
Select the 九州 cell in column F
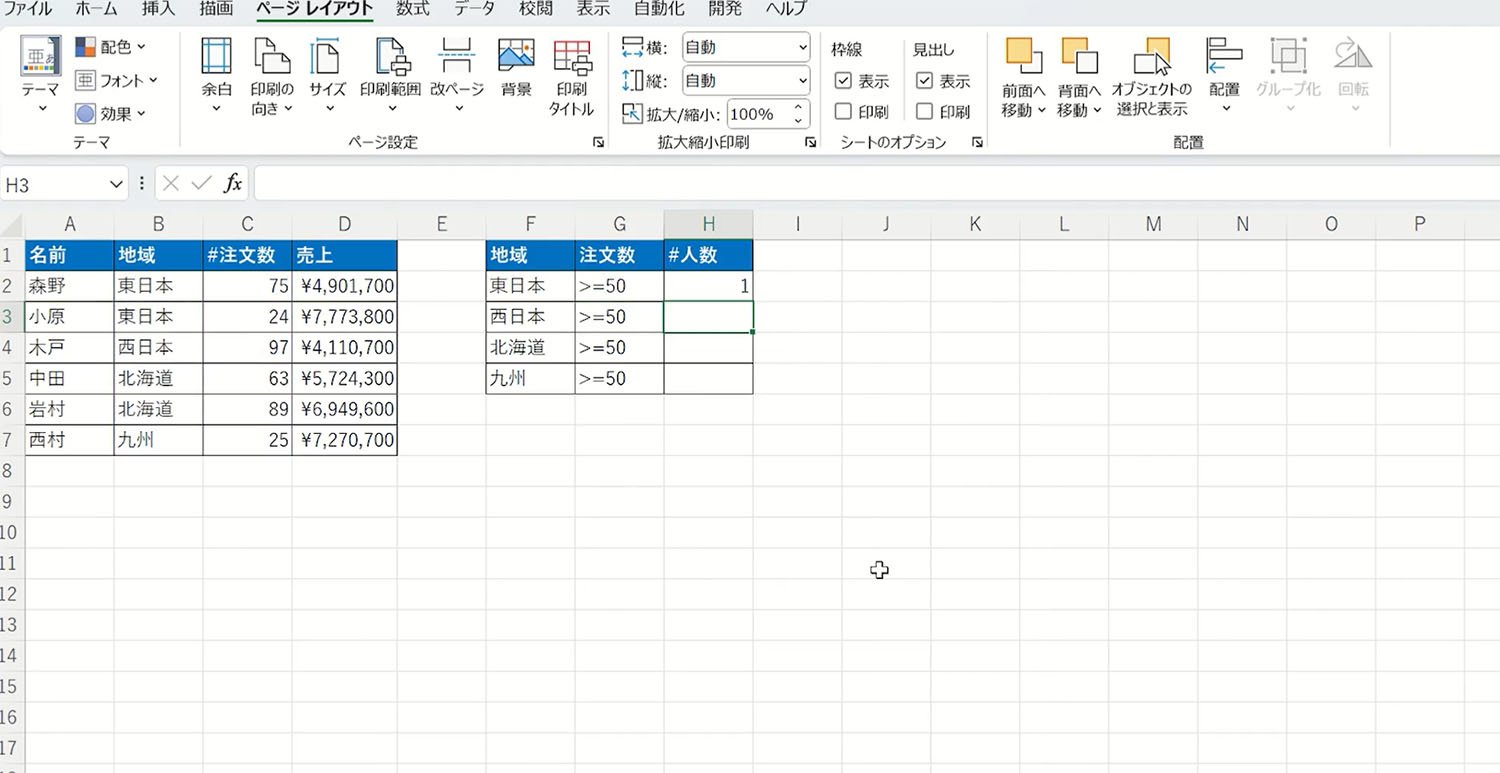(x=530, y=379)
